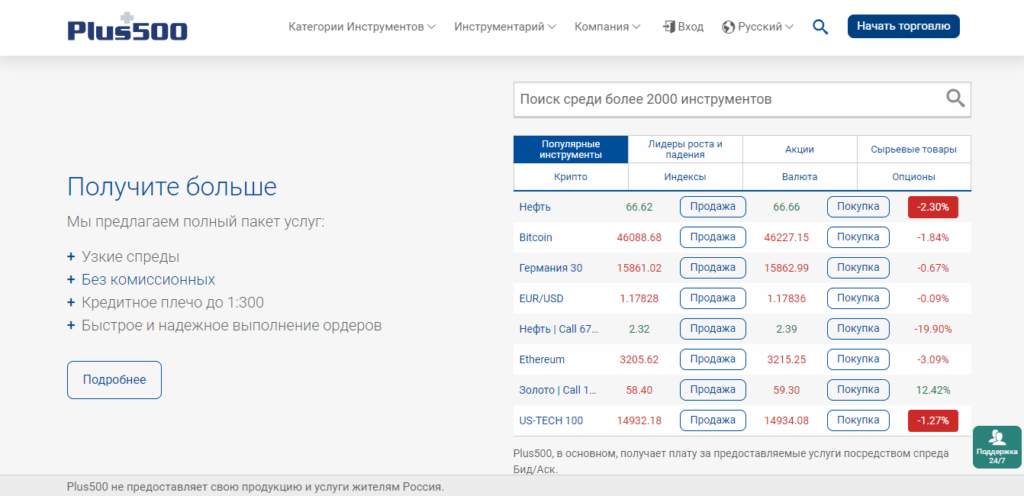Viewport: 1024px width, 496px height.
Task: Switch to the Акции tab
Action: 799,149
